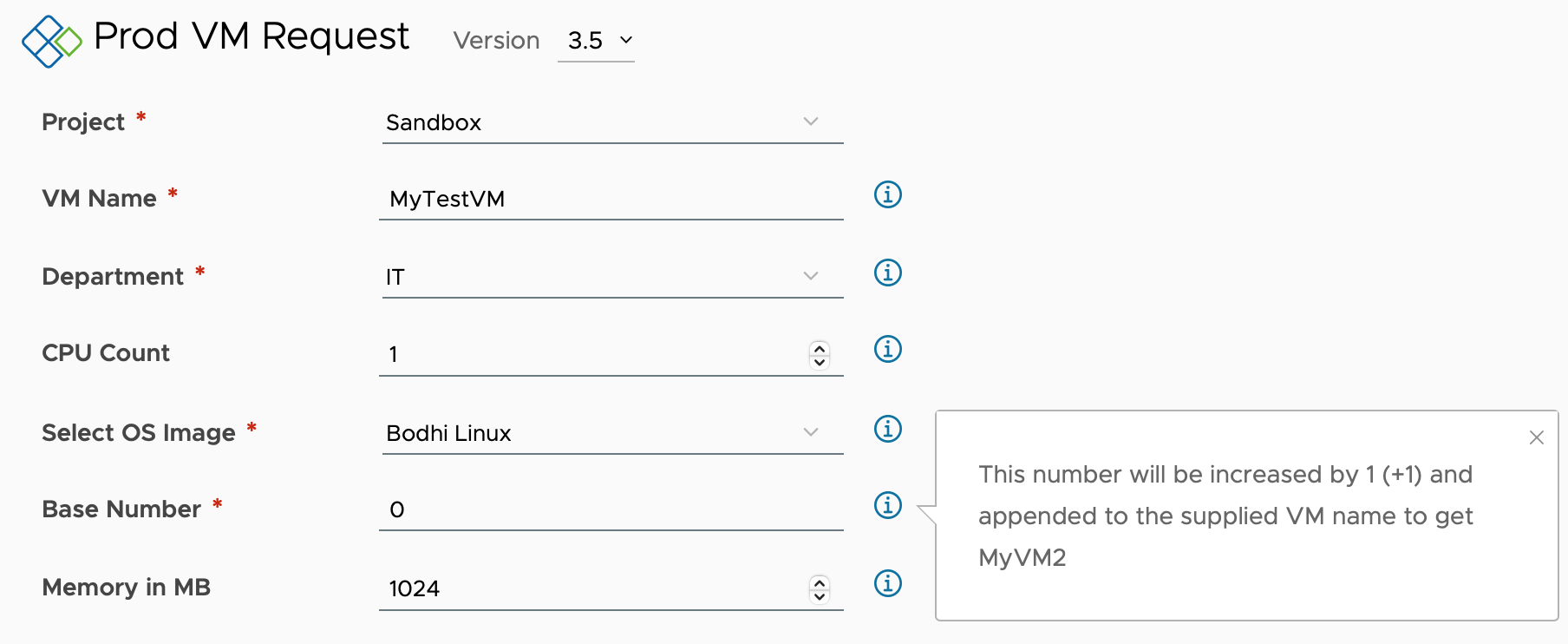This screenshot has width=1568, height=644.
Task: Show help for Memory in MB
Action: (887, 583)
